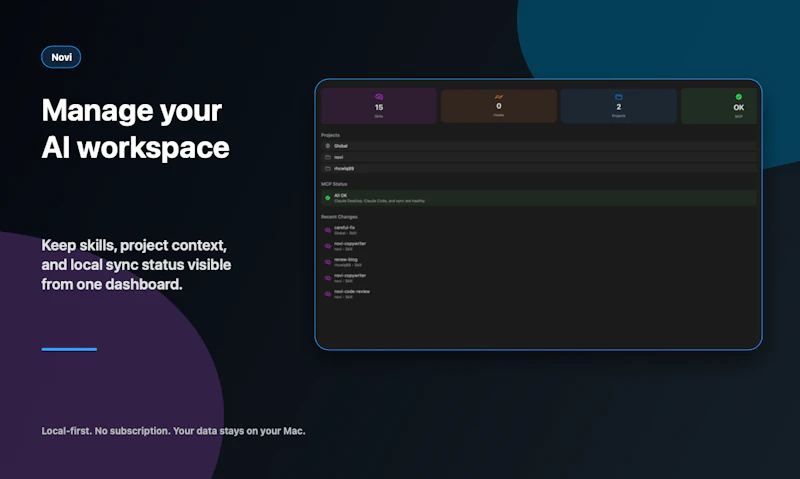Image resolution: width=800 pixels, height=479 pixels.
Task: Click the blue folder icon above 2
Action: coord(618,97)
